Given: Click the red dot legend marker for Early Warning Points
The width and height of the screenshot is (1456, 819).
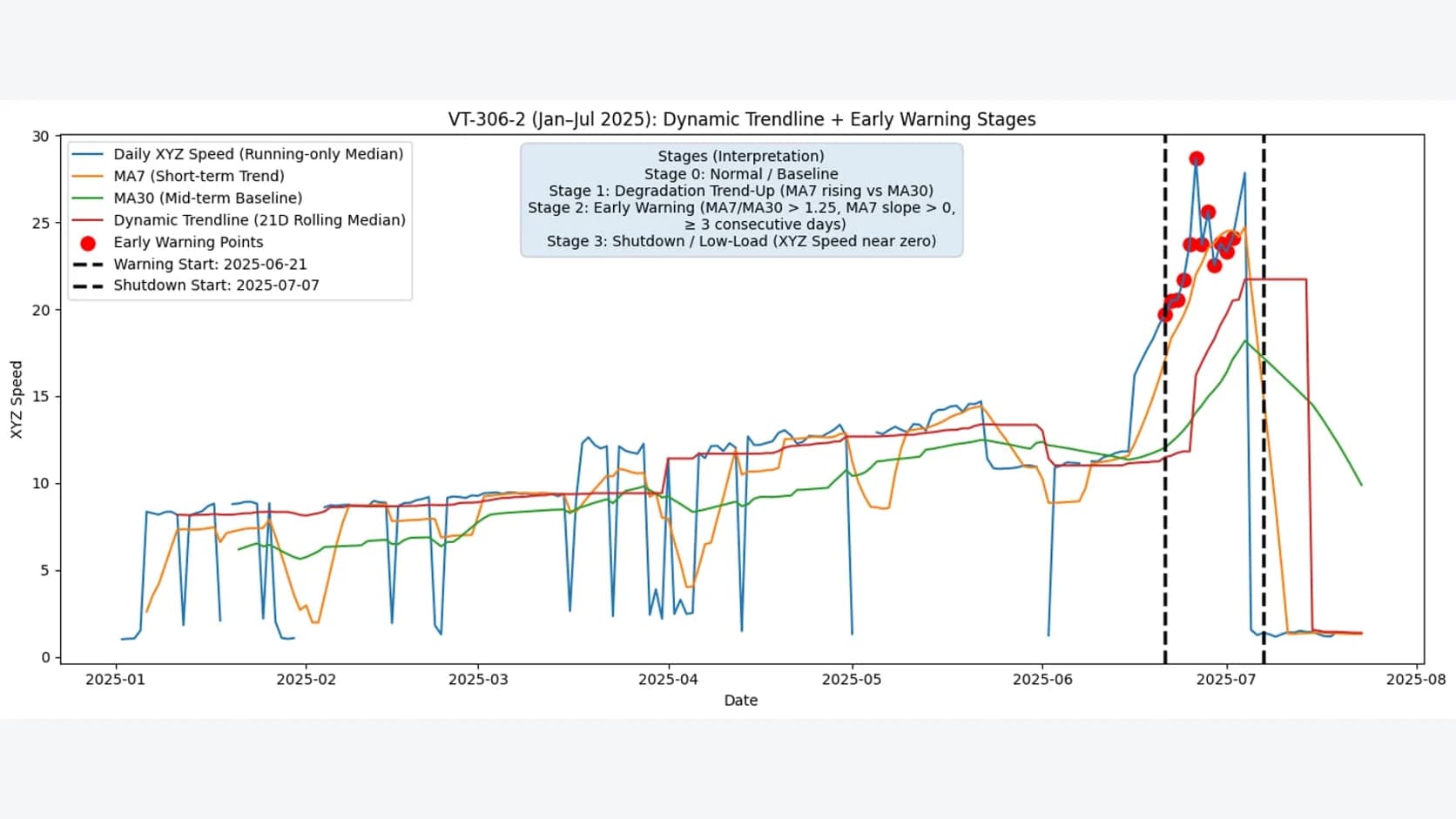Looking at the screenshot, I should pyautogui.click(x=88, y=243).
